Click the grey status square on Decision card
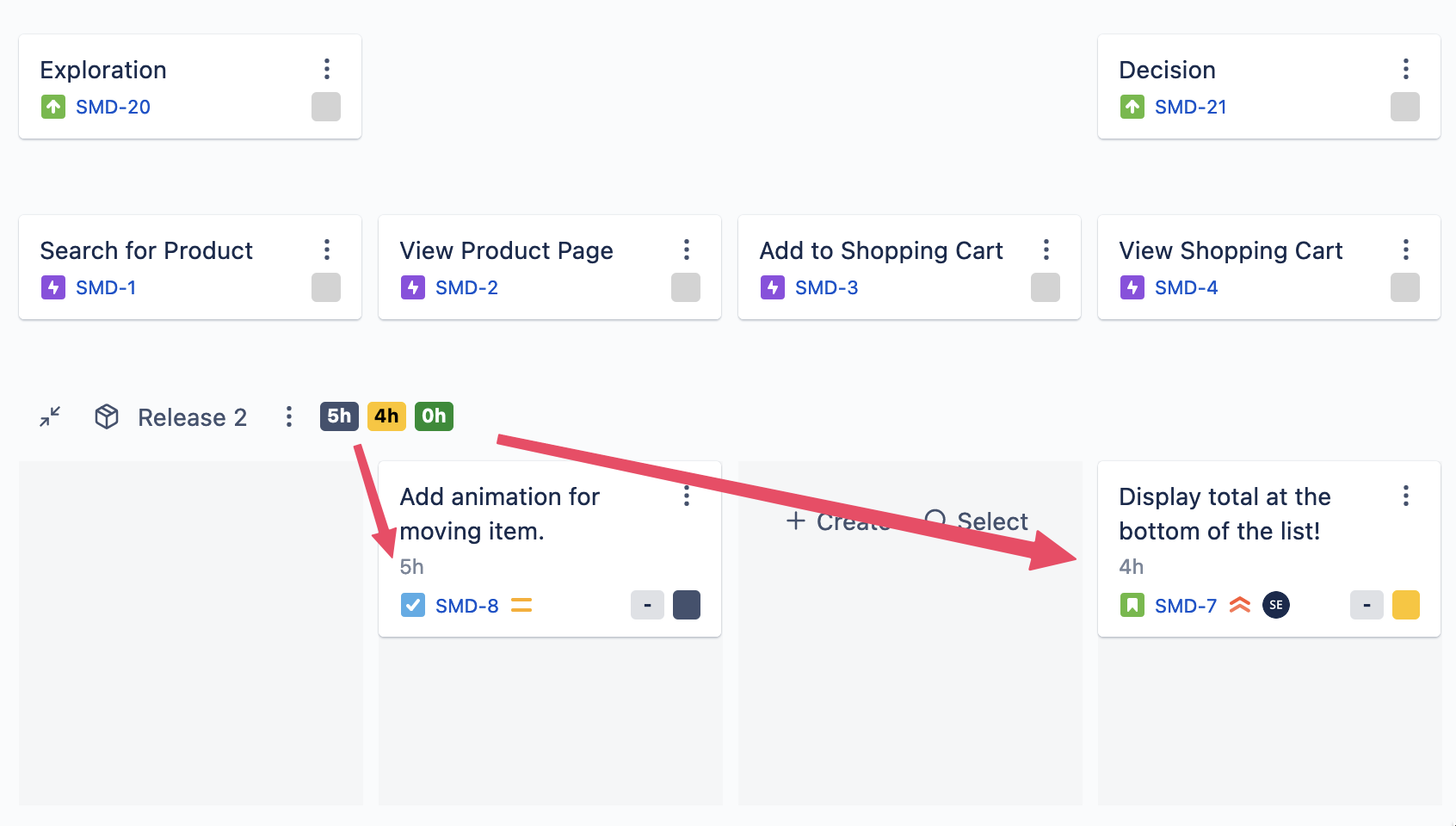This screenshot has width=1456, height=826. point(1405,107)
